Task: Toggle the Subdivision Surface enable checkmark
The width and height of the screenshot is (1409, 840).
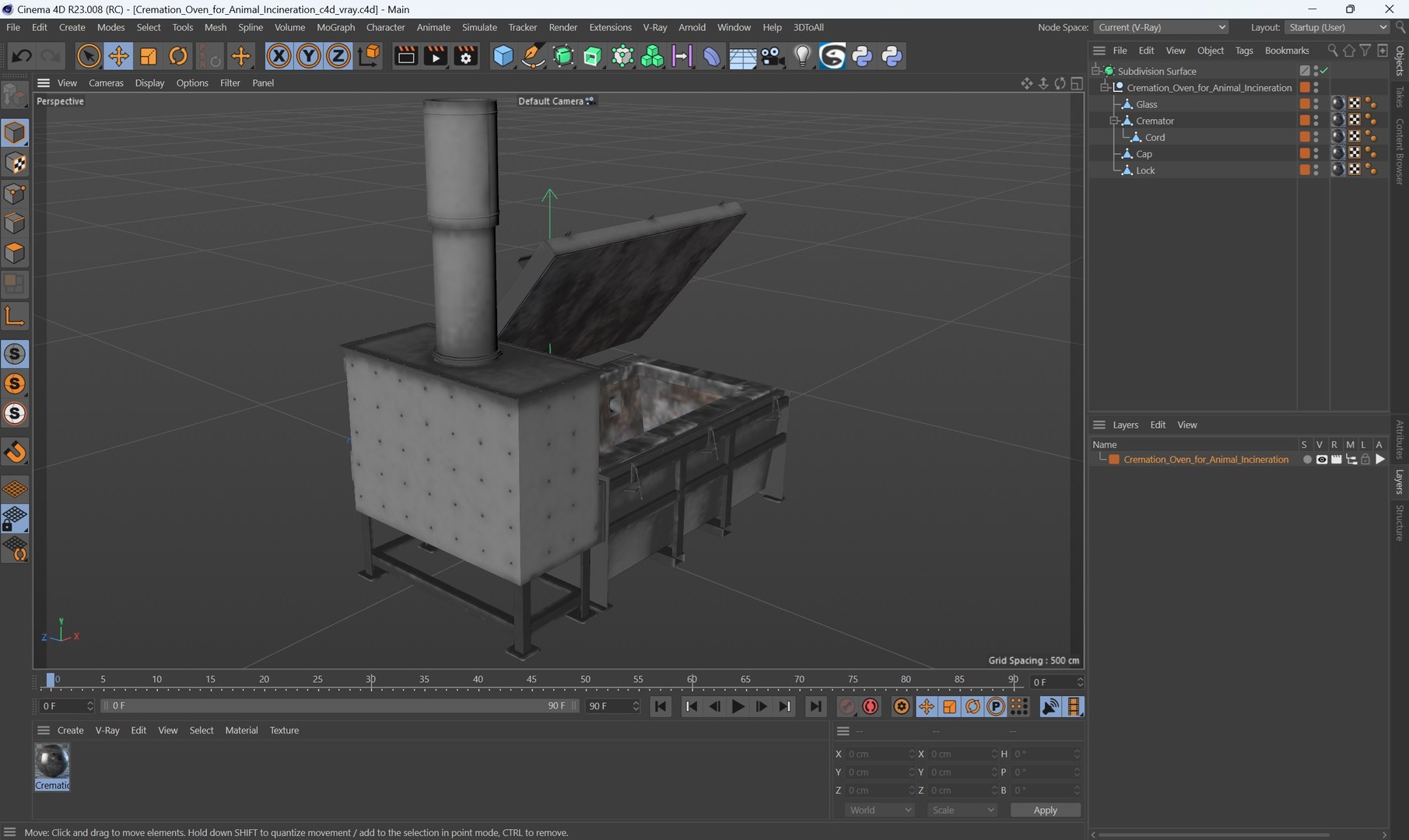Action: tap(1323, 71)
